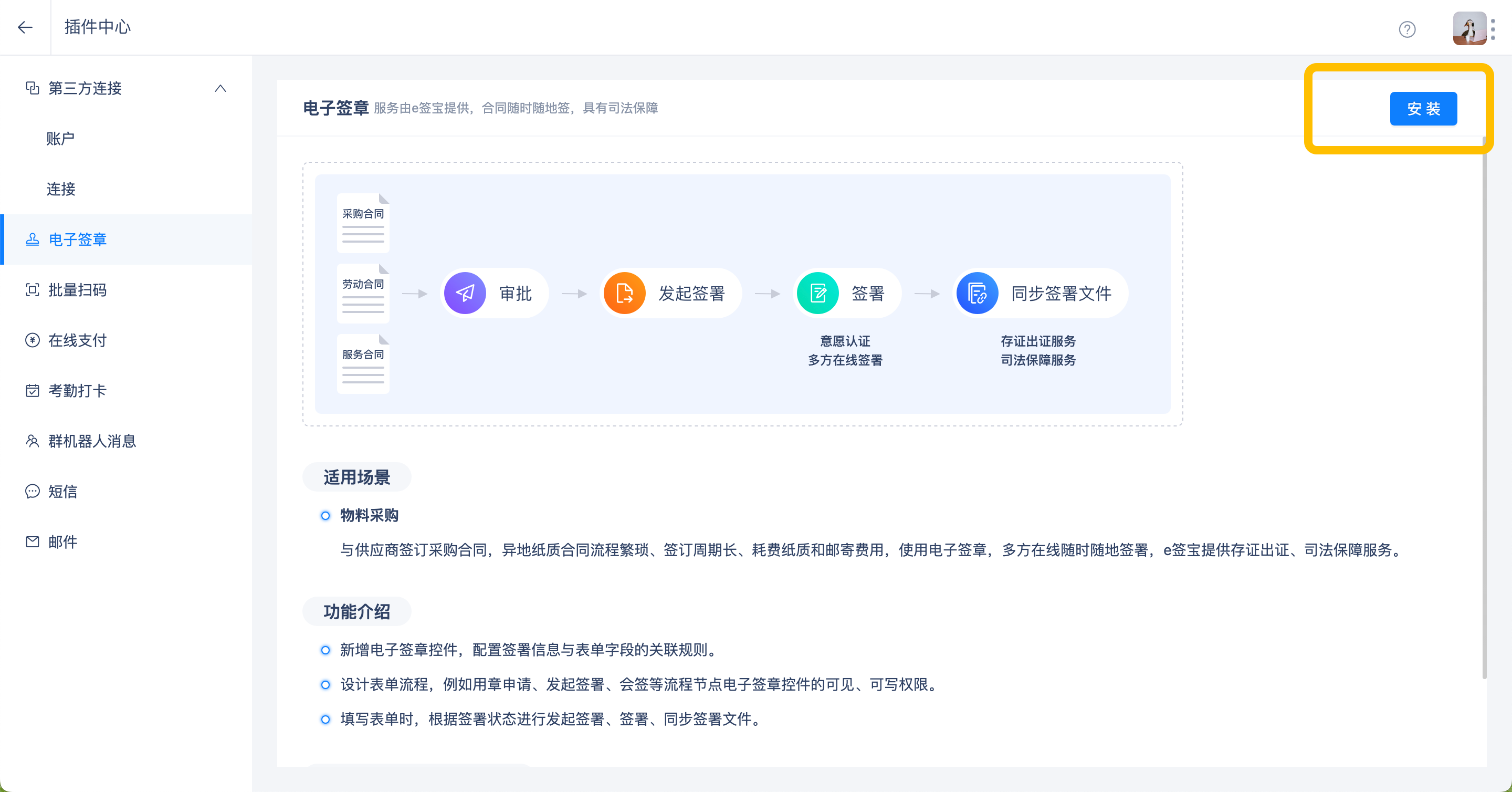Click the 在线支付 yen icon
Viewport: 1512px width, 792px height.
32,340
